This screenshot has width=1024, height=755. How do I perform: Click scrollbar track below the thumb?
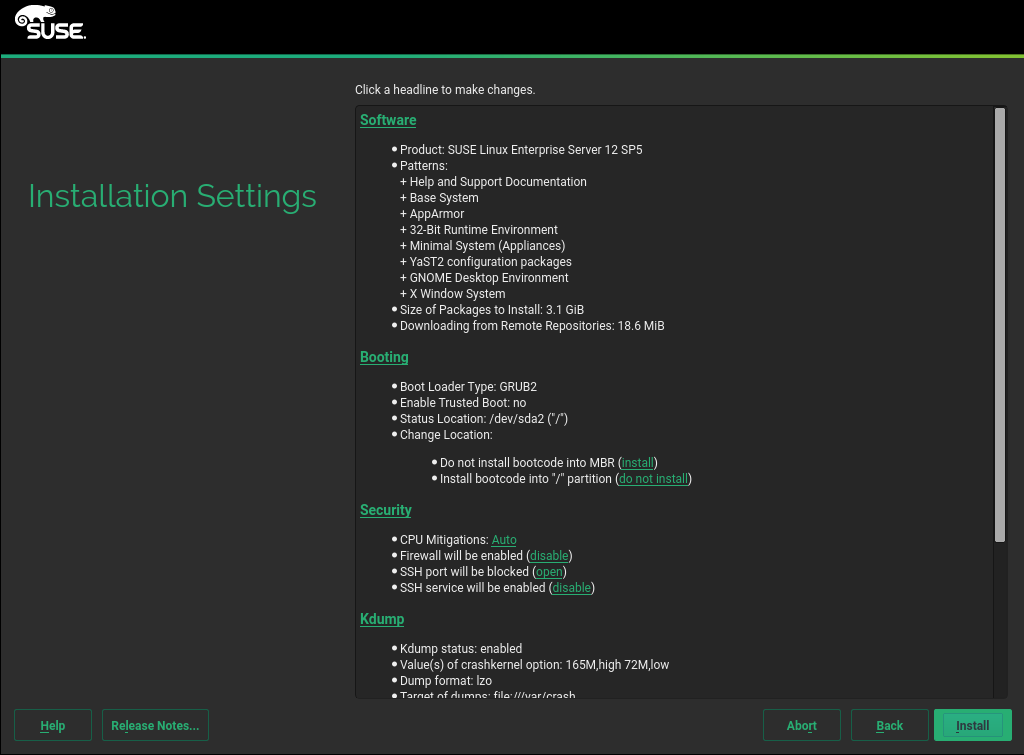(x=999, y=620)
